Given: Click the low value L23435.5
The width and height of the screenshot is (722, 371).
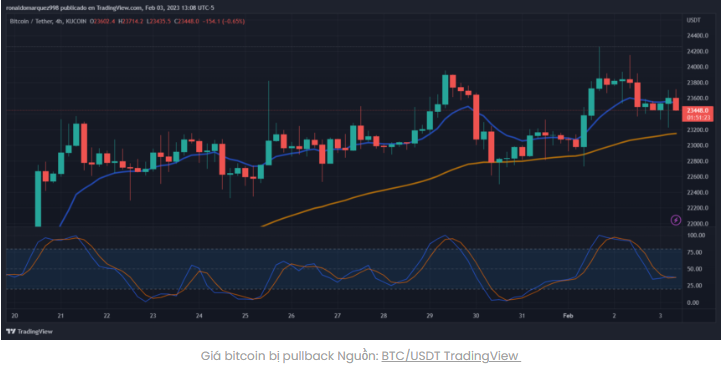Looking at the screenshot, I should [158, 21].
